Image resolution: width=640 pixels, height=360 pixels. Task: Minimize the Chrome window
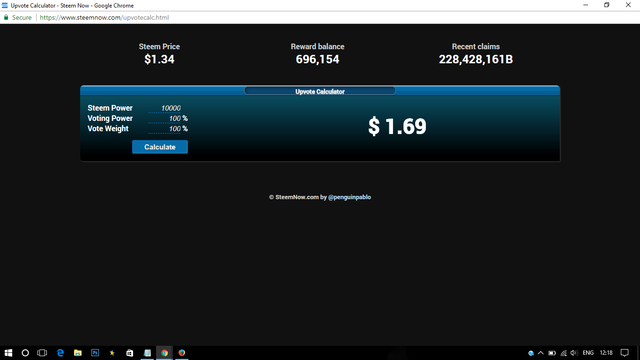click(x=586, y=5)
